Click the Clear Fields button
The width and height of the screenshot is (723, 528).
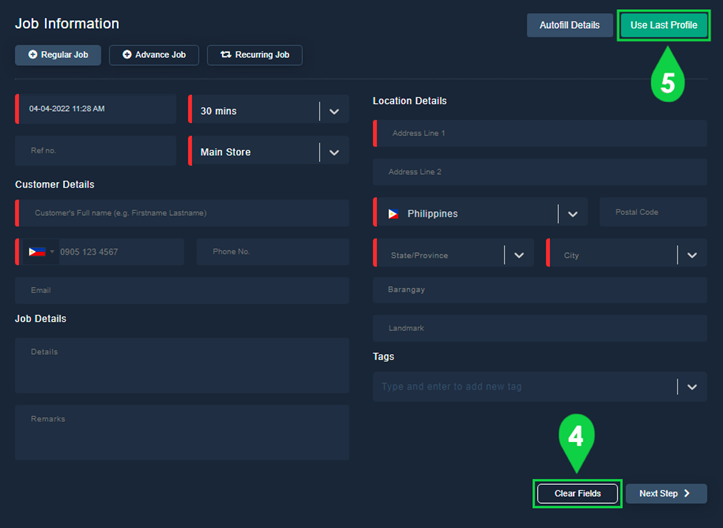click(577, 493)
